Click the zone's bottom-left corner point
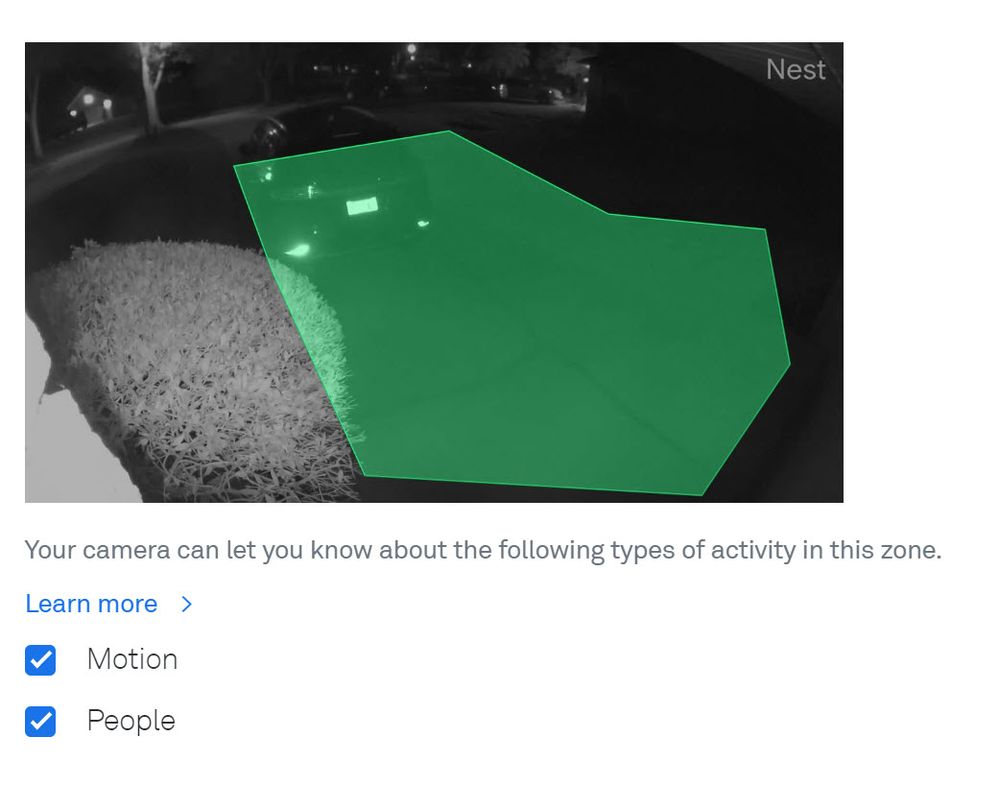Viewport: 999px width, 785px height. [x=364, y=475]
